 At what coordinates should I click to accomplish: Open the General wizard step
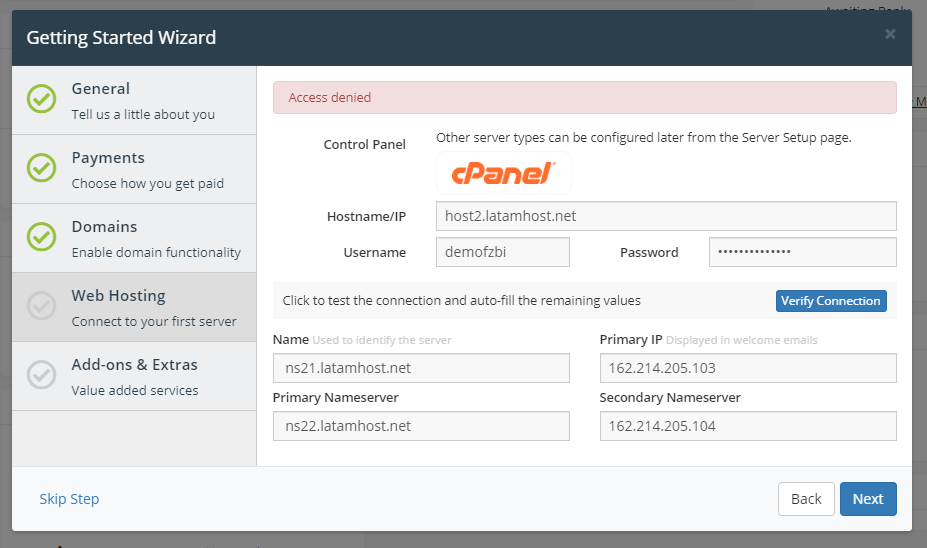pyautogui.click(x=143, y=100)
